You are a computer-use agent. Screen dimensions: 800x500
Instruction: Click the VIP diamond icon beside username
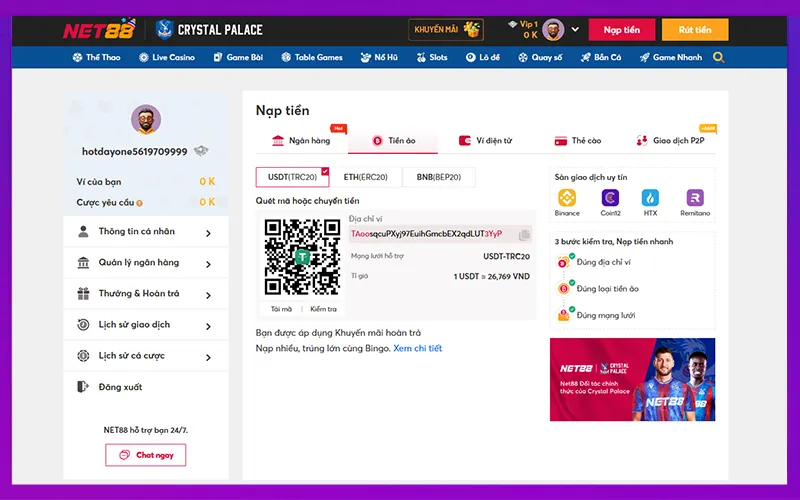[x=201, y=151]
